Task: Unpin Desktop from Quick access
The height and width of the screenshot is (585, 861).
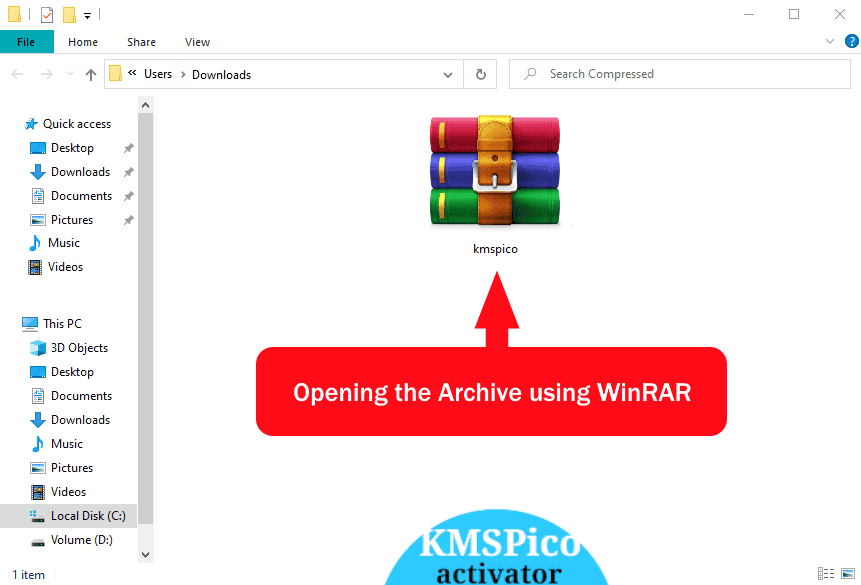Action: coord(128,148)
